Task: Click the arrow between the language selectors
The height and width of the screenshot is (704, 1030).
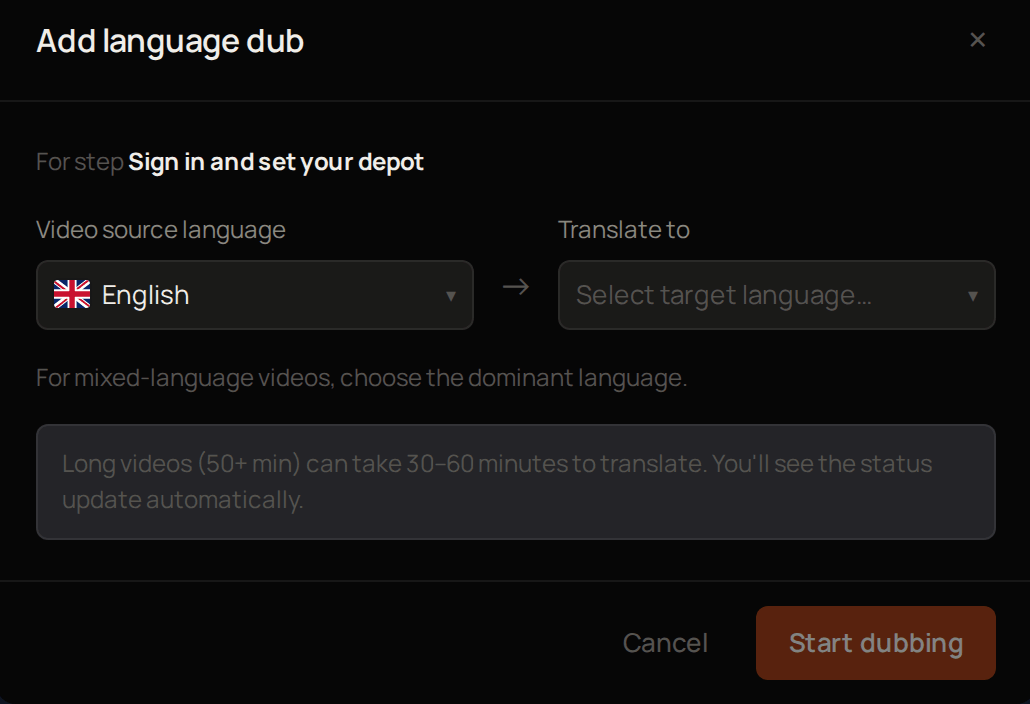Action: [516, 287]
